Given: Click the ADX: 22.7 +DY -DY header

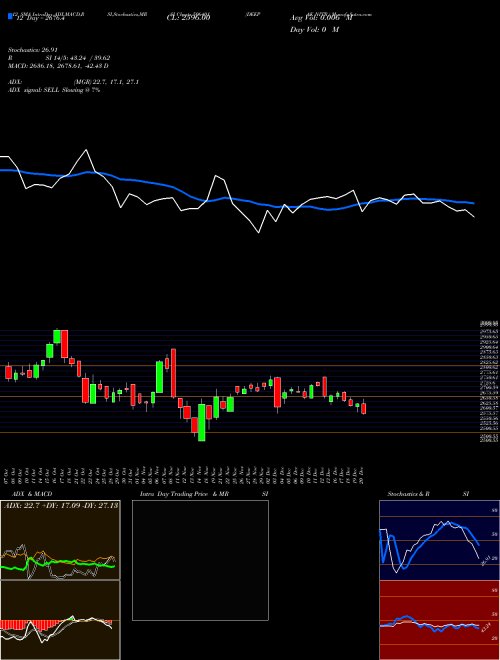Looking at the screenshot, I should click(x=60, y=506).
